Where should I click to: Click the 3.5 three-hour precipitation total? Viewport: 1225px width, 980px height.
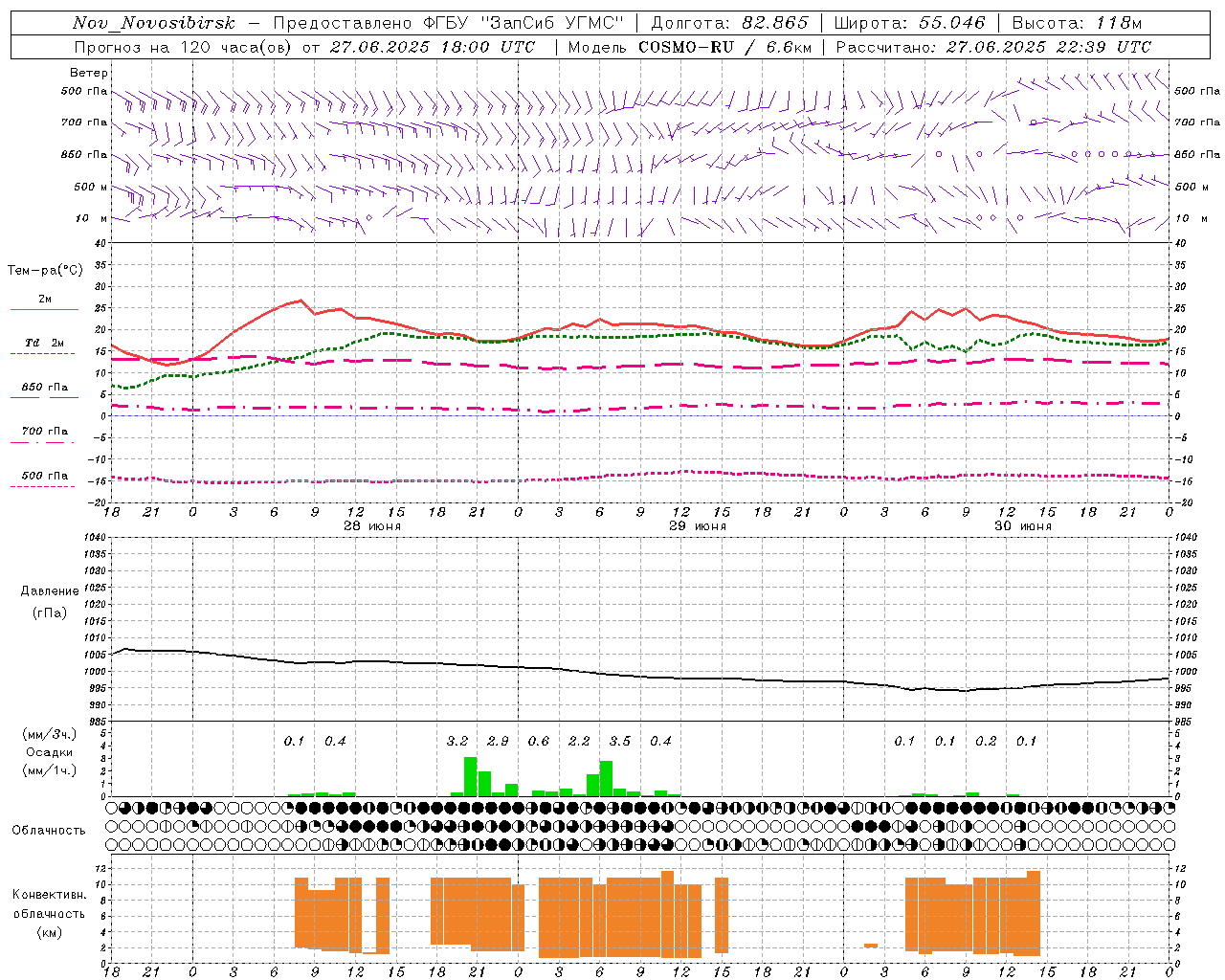620,741
